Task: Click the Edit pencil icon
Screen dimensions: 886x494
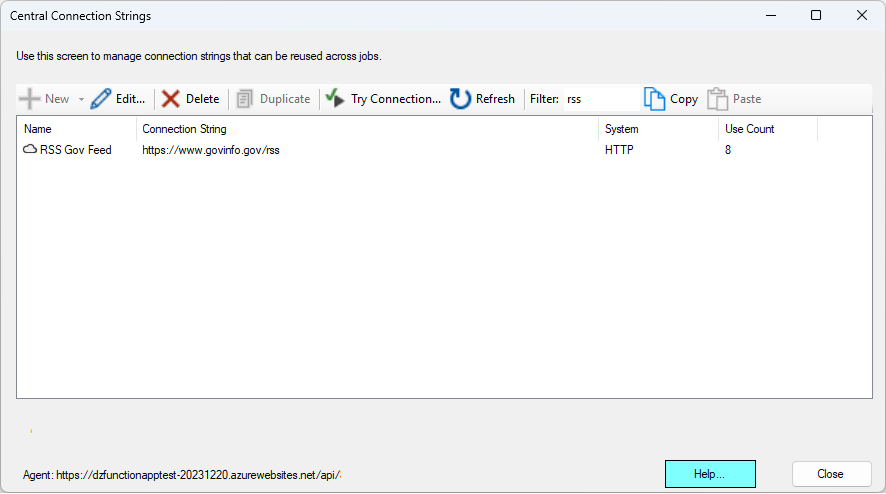Action: (101, 99)
